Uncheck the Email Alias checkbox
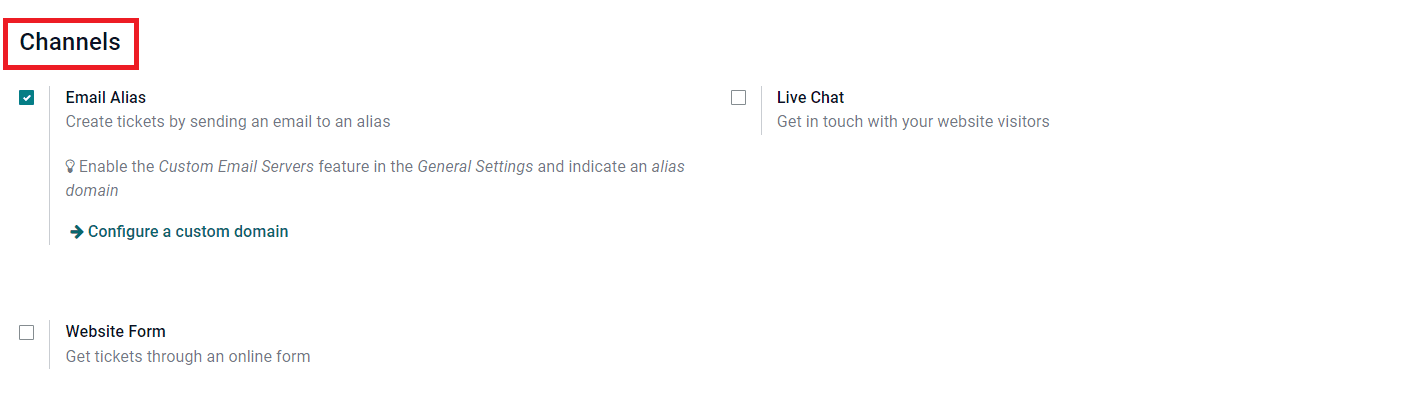The height and width of the screenshot is (410, 1421). 27,98
